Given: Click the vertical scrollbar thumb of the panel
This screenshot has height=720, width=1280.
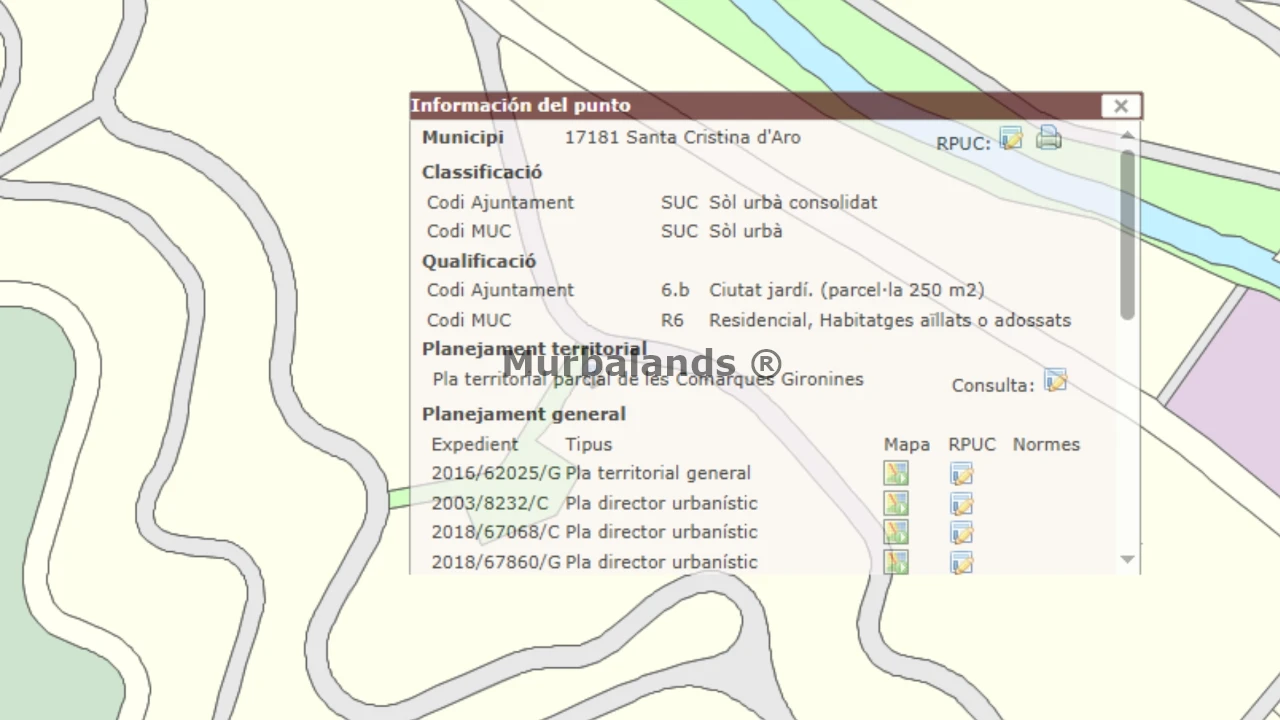Looking at the screenshot, I should pyautogui.click(x=1127, y=235).
